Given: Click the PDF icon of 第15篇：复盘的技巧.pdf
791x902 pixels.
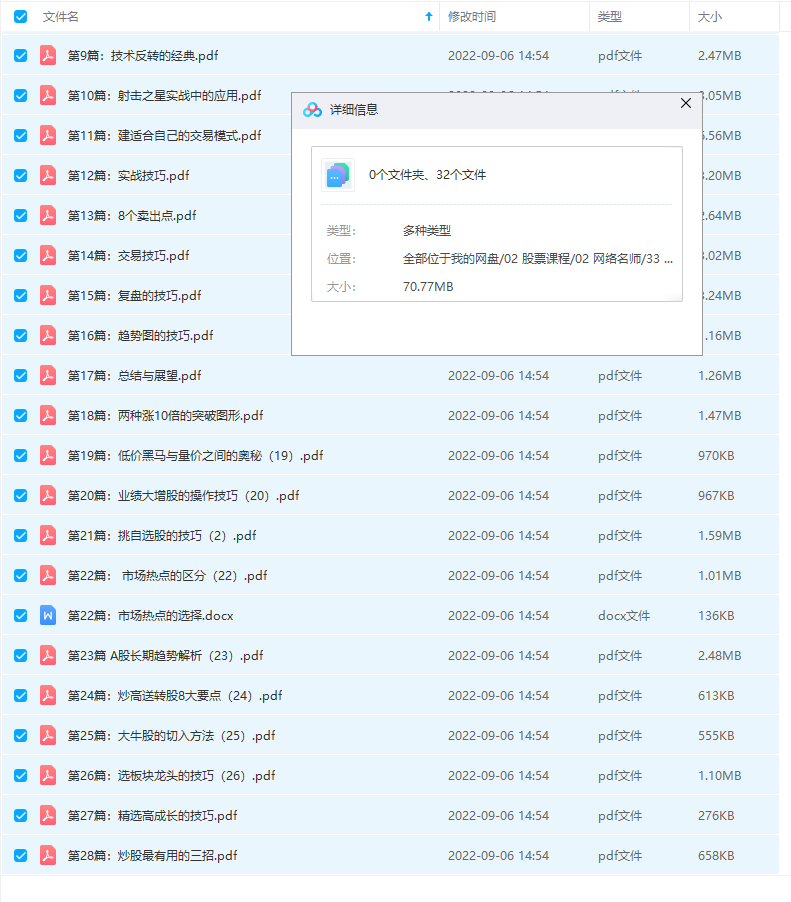Looking at the screenshot, I should pyautogui.click(x=48, y=295).
